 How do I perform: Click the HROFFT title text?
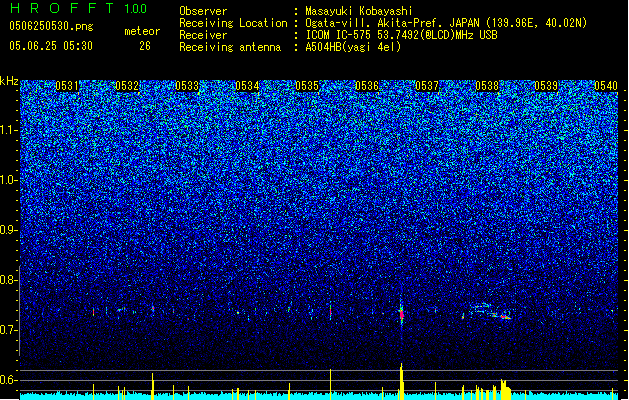coord(62,8)
